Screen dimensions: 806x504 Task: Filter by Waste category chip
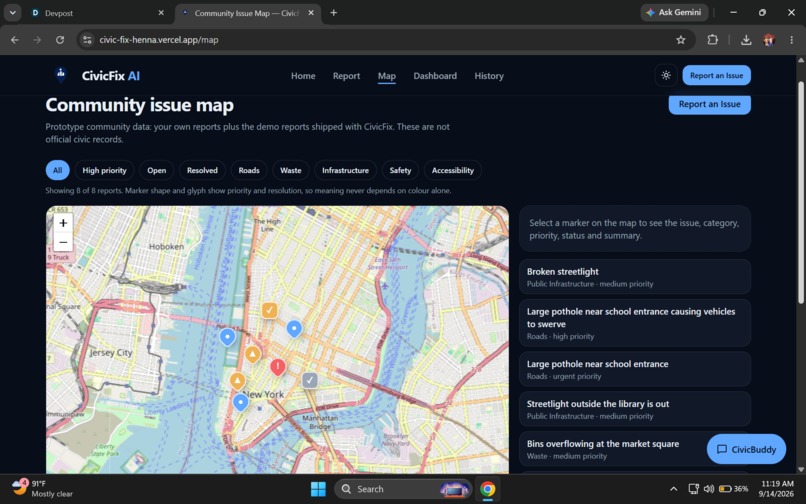tap(290, 170)
